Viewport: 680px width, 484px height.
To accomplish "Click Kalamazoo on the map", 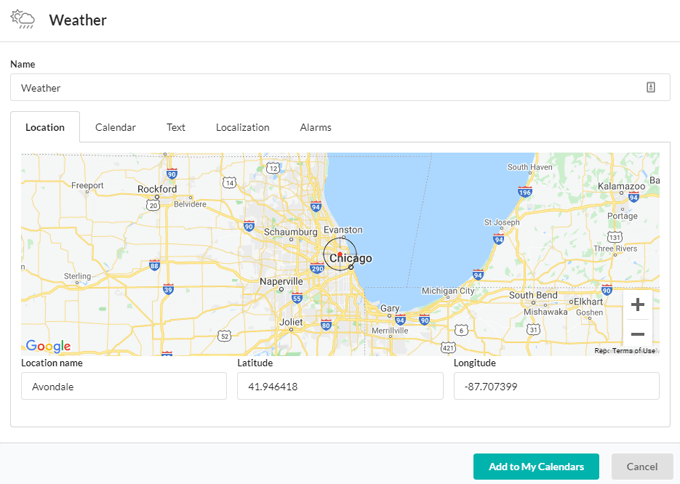I will click(x=622, y=186).
